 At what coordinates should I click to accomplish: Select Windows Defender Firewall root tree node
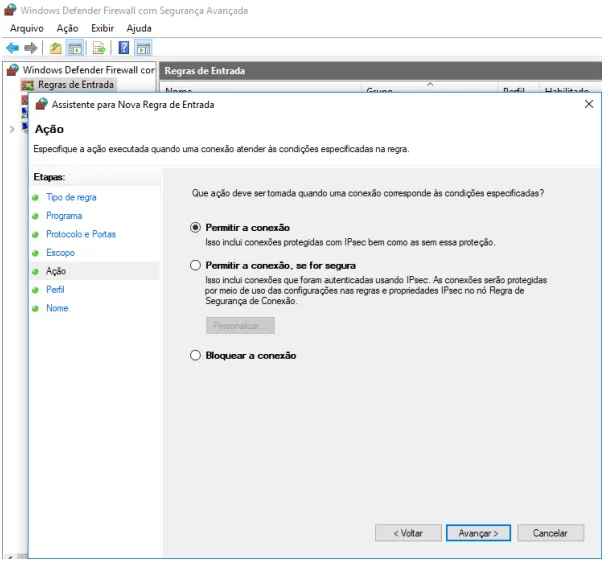(88, 70)
